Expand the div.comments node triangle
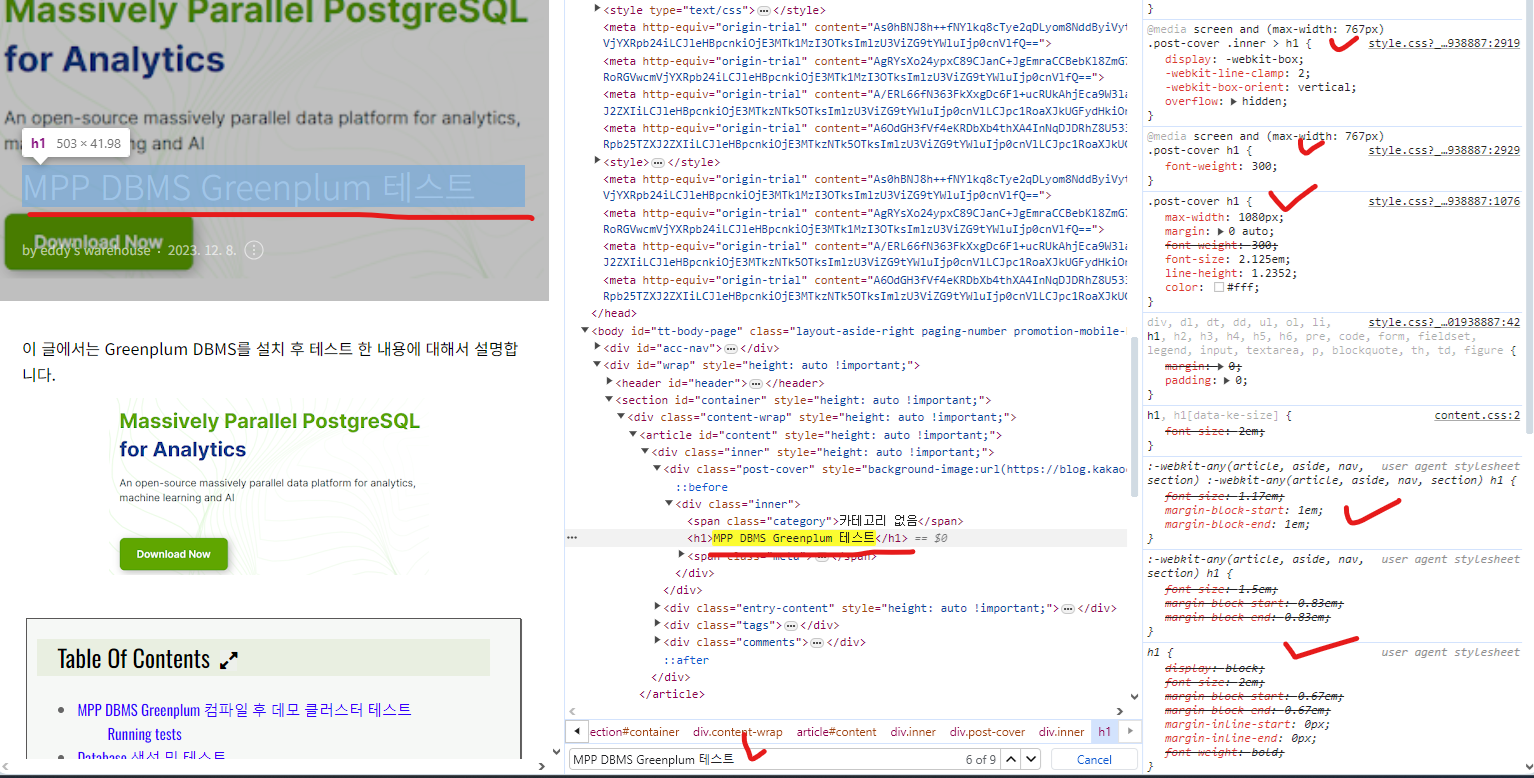 658,642
